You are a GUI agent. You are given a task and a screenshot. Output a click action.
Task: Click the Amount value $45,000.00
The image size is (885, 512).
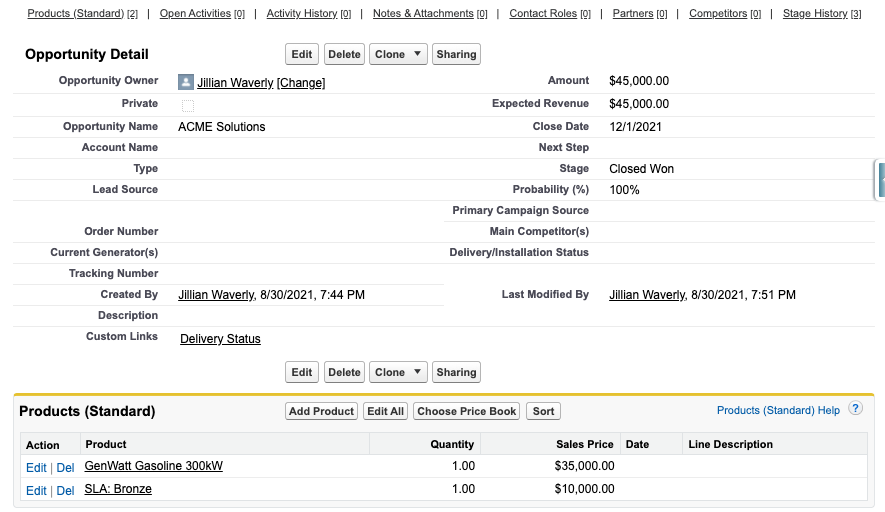(639, 81)
